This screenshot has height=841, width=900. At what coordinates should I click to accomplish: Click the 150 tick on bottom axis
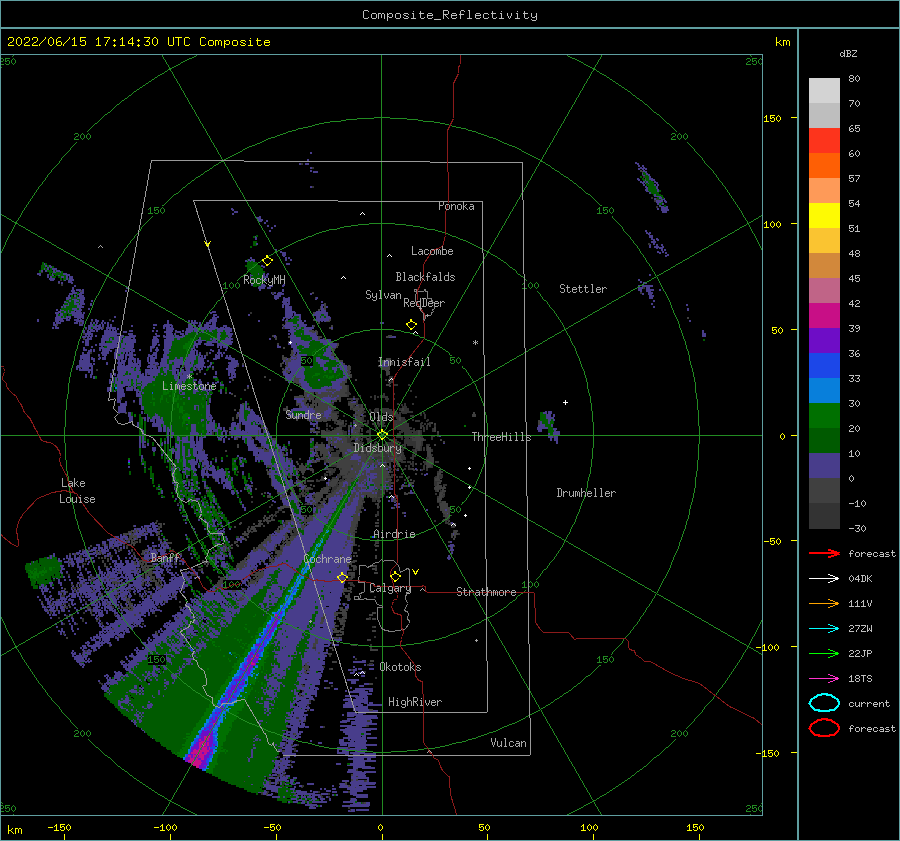coord(695,827)
